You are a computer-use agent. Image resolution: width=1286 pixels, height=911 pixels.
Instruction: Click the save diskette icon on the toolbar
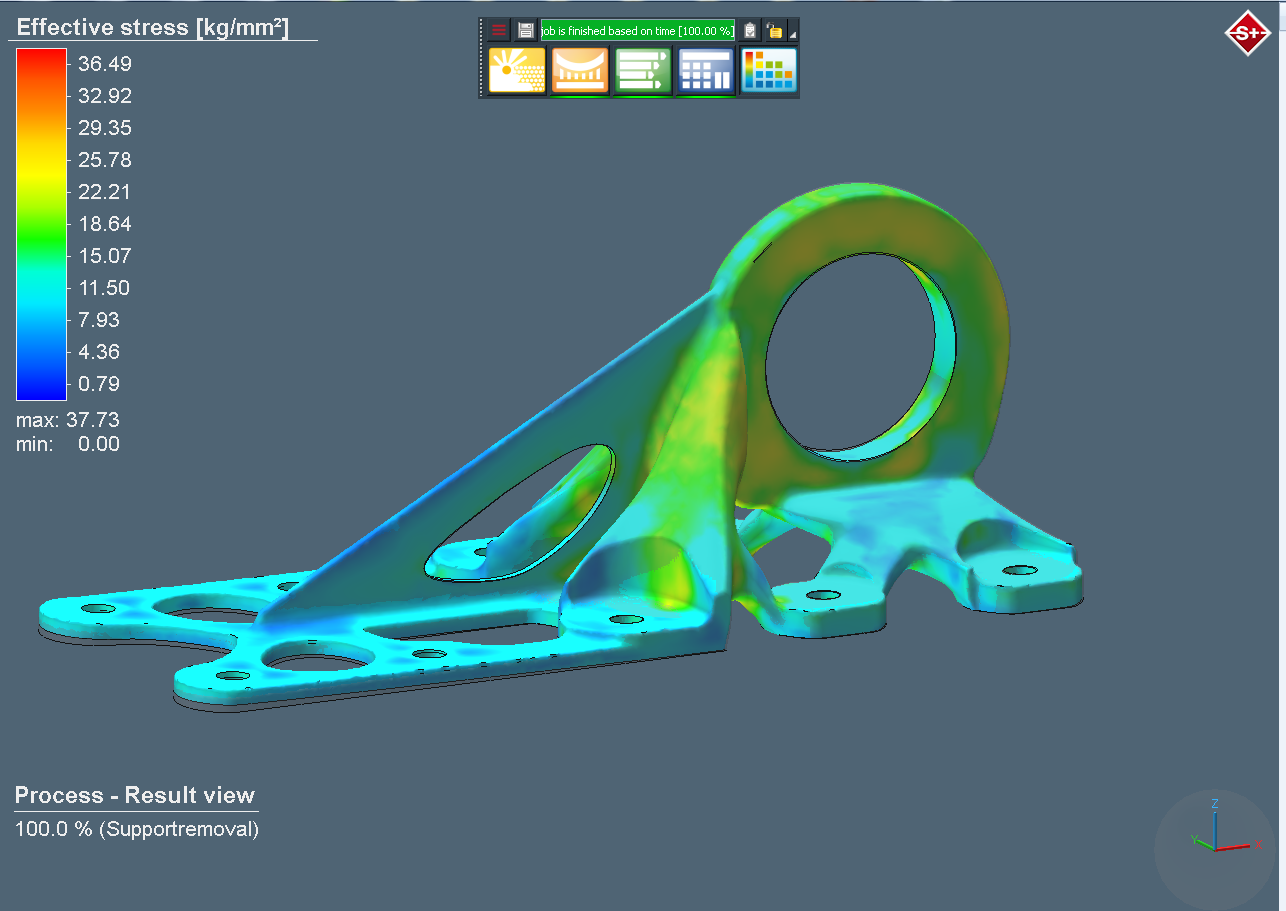pyautogui.click(x=525, y=30)
